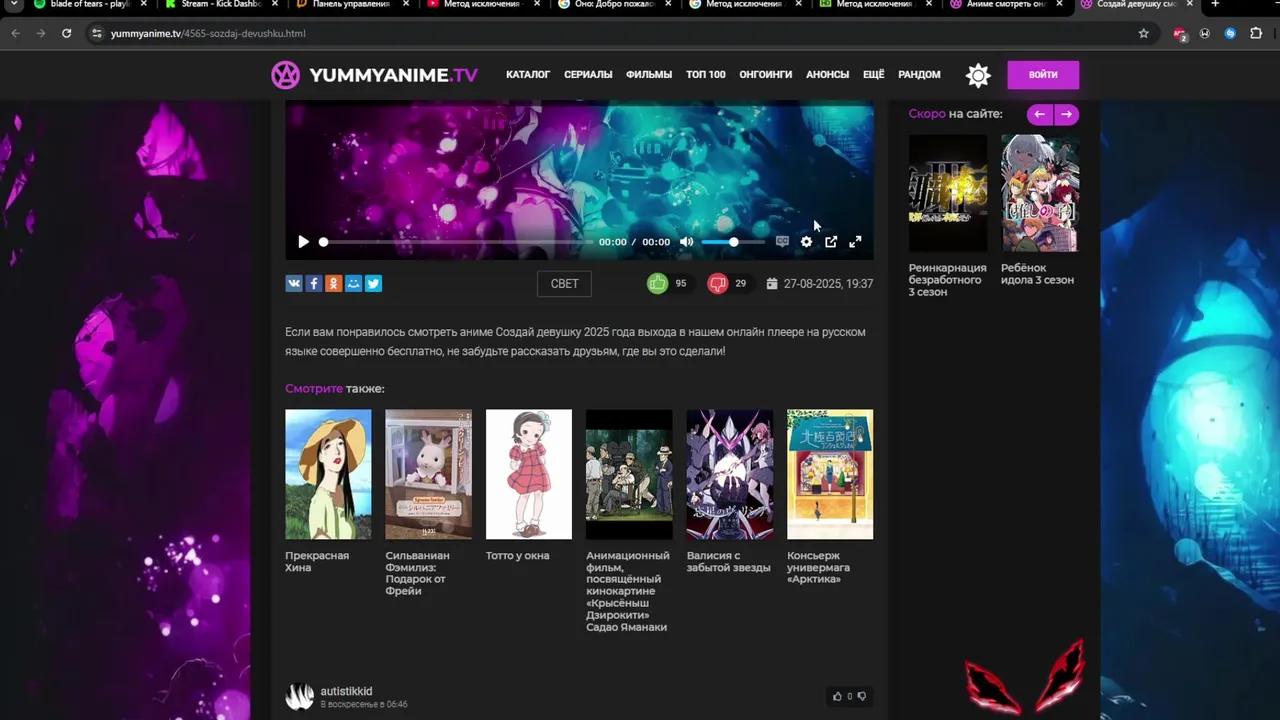Open the ТОП 100 page
Screen dimensions: 1280x720
[x=706, y=75]
